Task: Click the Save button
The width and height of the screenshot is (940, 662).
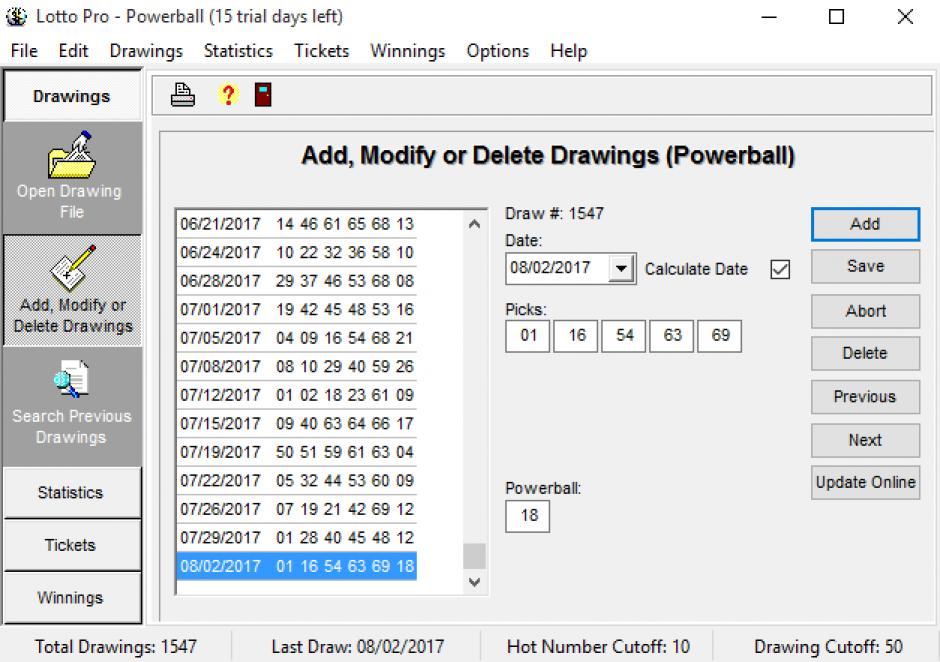Action: [x=865, y=266]
